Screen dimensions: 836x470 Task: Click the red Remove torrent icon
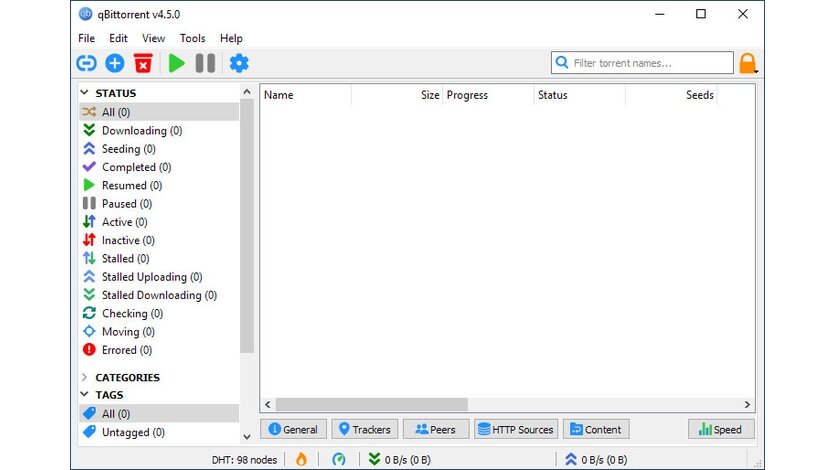click(x=143, y=63)
